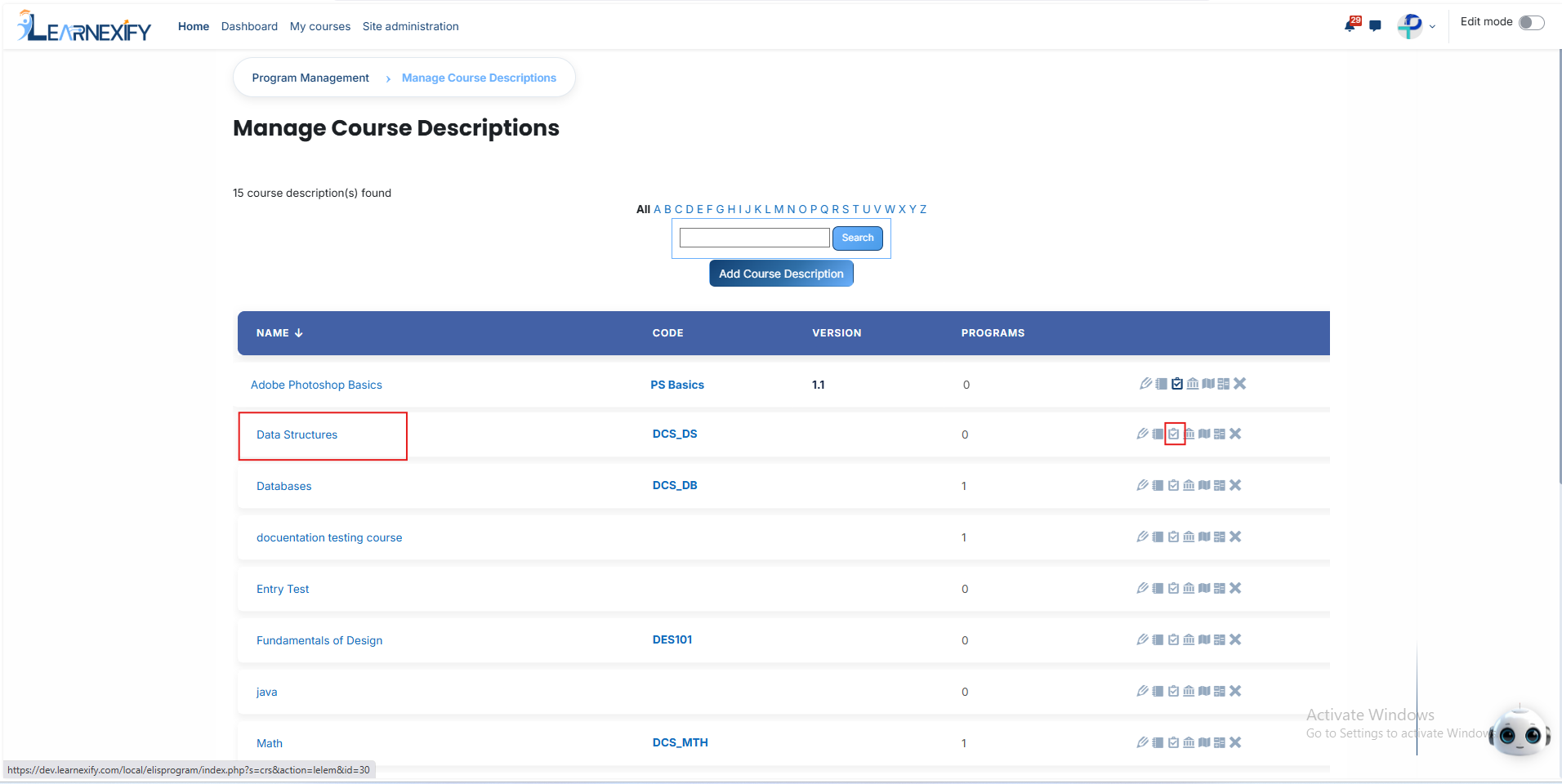
Task: Click Add Course Description button
Action: point(781,274)
